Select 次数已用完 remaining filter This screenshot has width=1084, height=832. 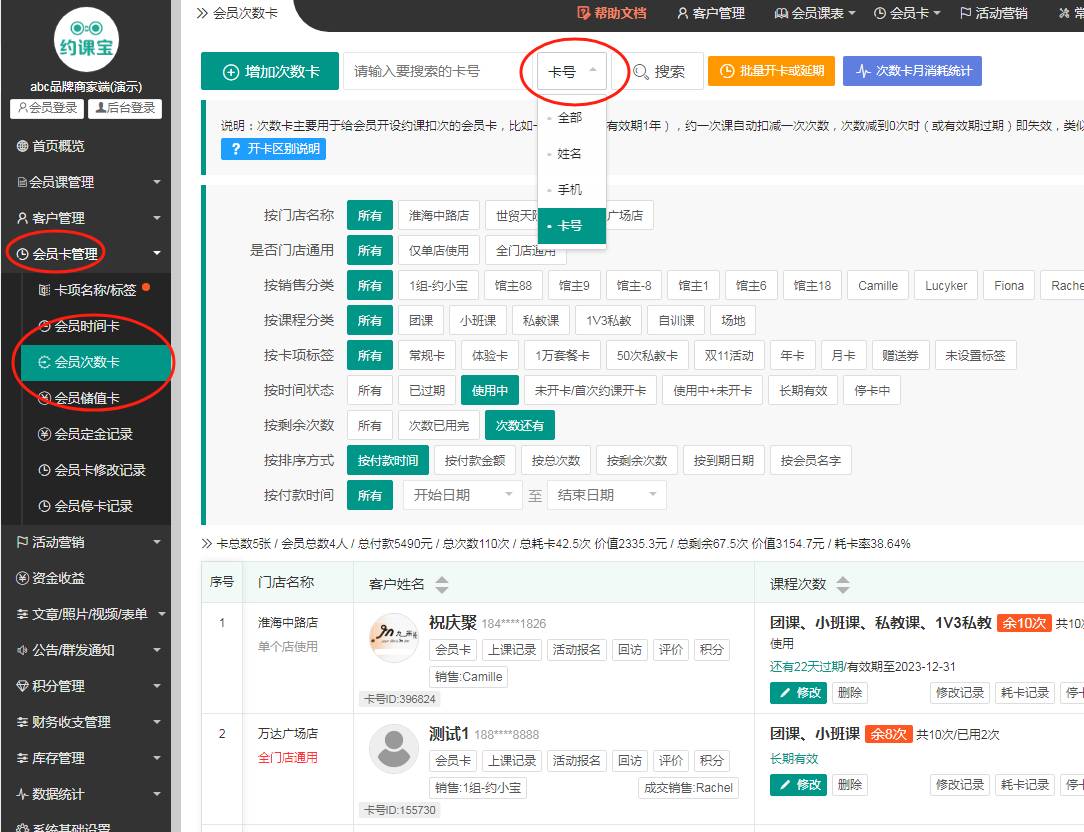tap(438, 425)
